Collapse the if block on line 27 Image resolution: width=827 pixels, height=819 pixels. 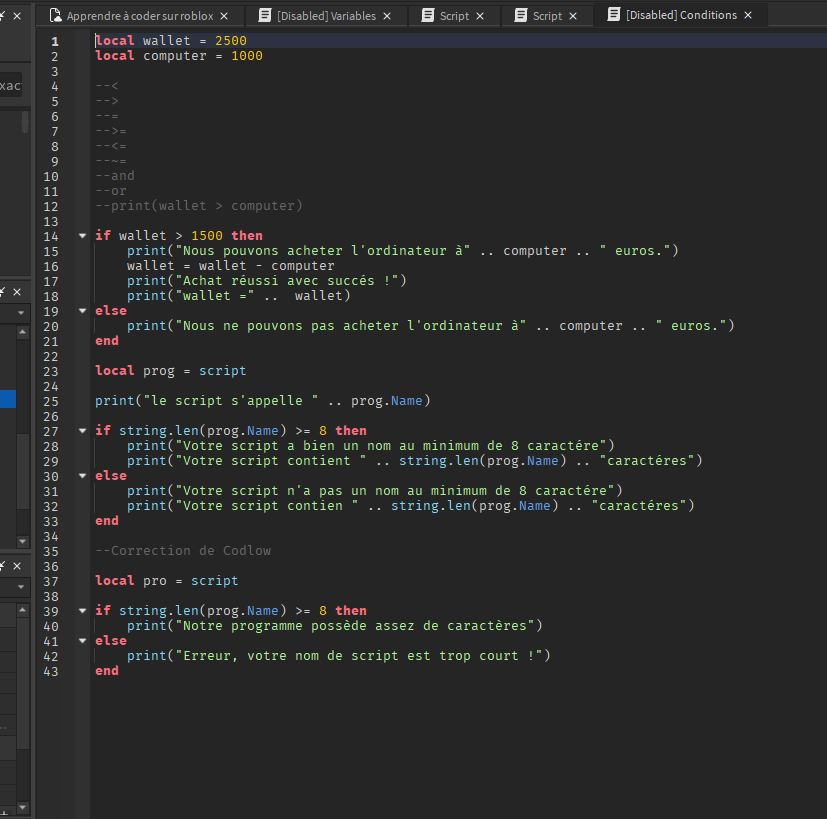point(82,431)
